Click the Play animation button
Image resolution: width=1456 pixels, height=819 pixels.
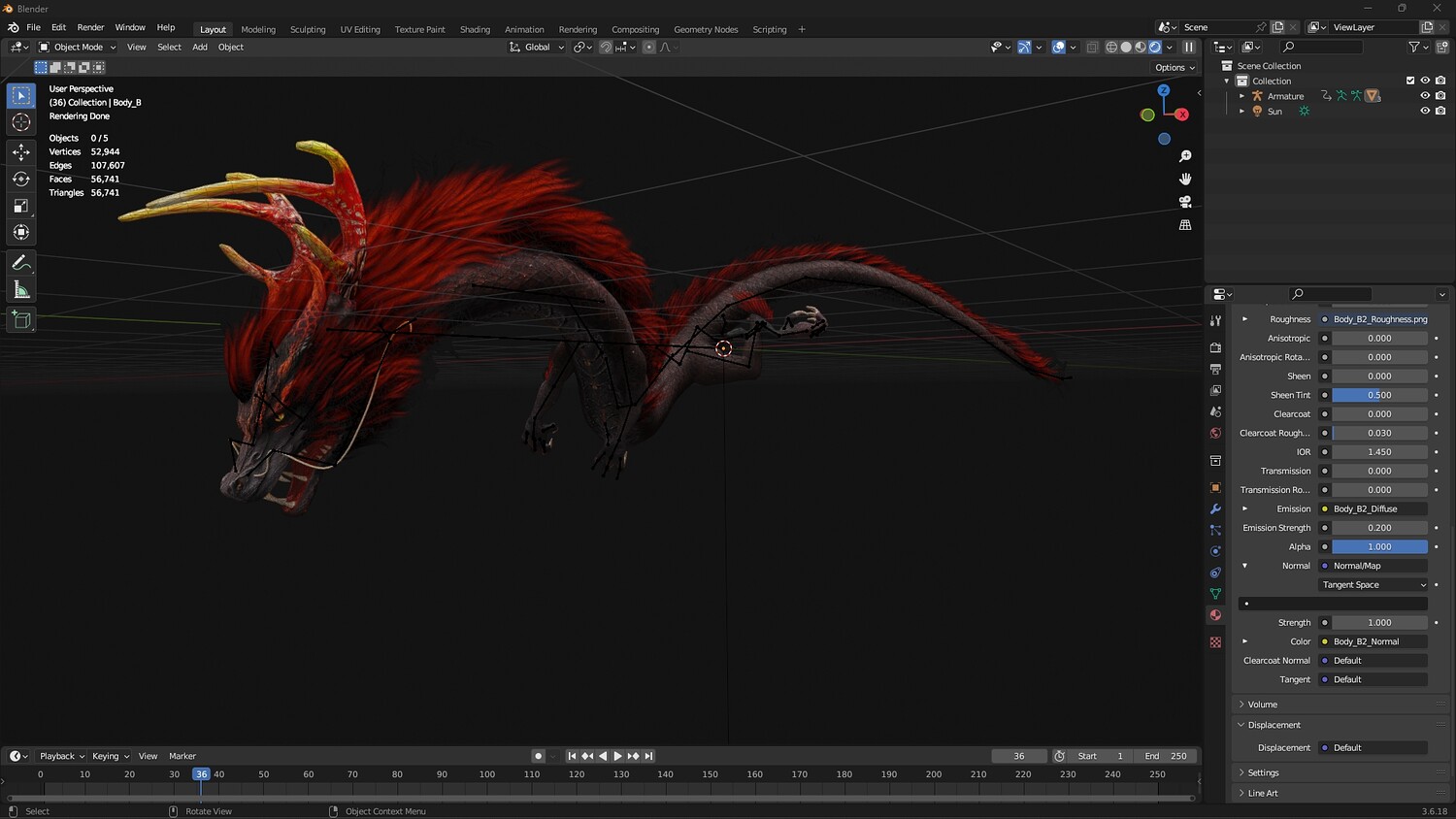[617, 756]
